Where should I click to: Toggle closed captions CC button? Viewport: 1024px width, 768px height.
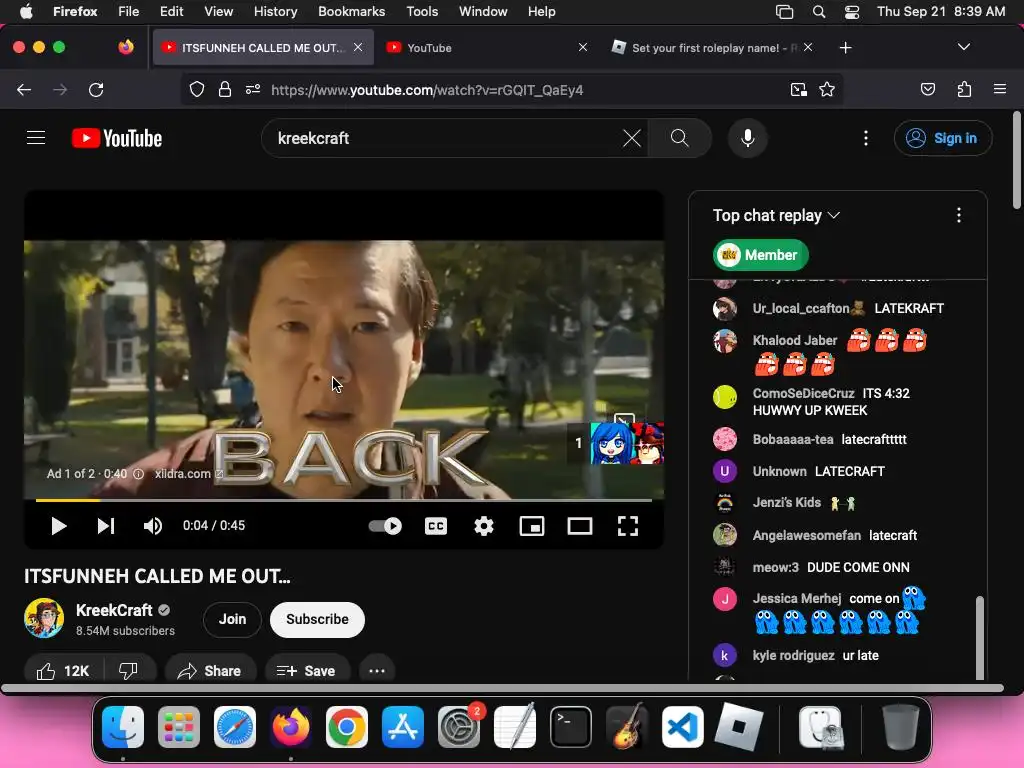point(436,526)
